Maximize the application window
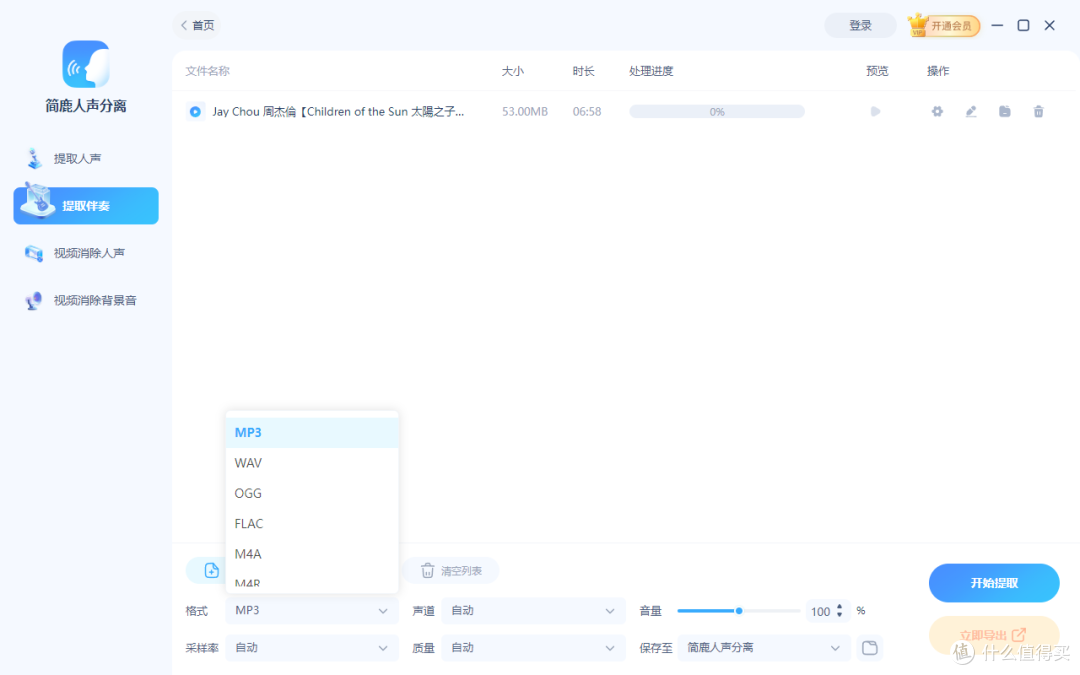The image size is (1080, 675). (1024, 25)
